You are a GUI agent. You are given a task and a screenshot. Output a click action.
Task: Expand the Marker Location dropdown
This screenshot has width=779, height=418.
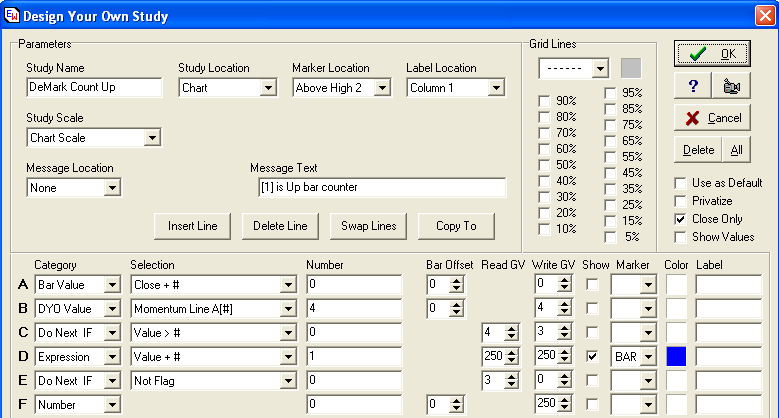click(x=381, y=88)
